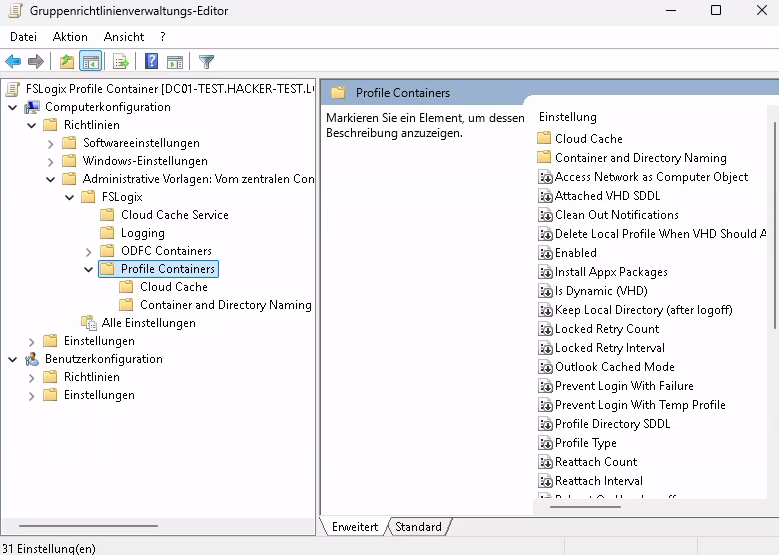Open the Aktion menu
779x555 pixels.
[70, 37]
